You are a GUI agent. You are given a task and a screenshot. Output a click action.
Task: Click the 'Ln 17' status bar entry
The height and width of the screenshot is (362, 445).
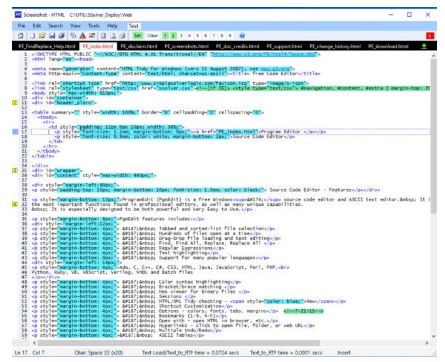[x=20, y=352]
